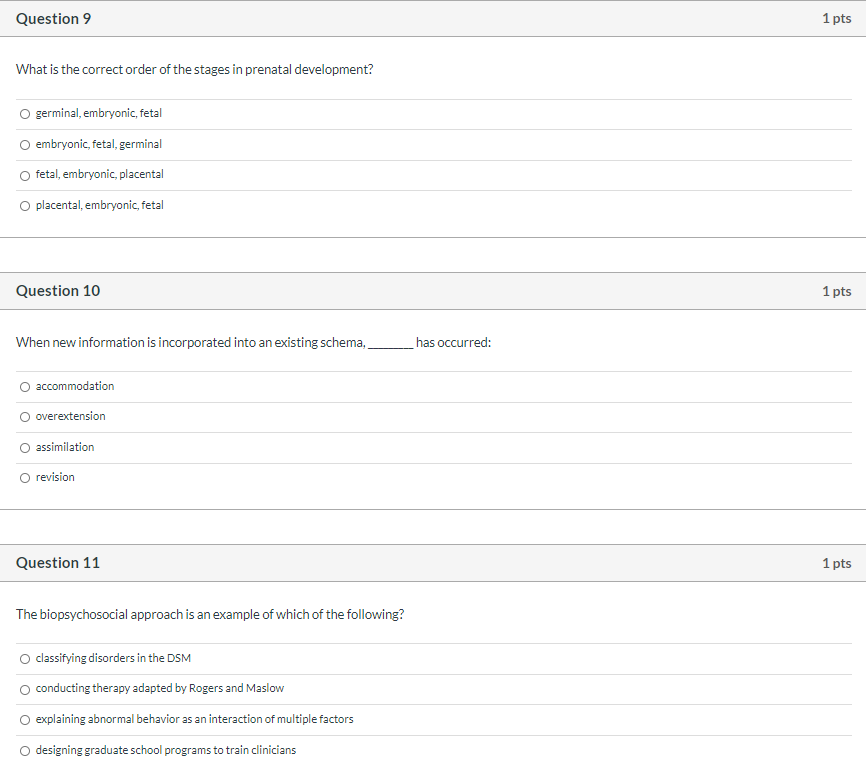
Task: Click the "Question 9" heading
Action: tap(54, 19)
